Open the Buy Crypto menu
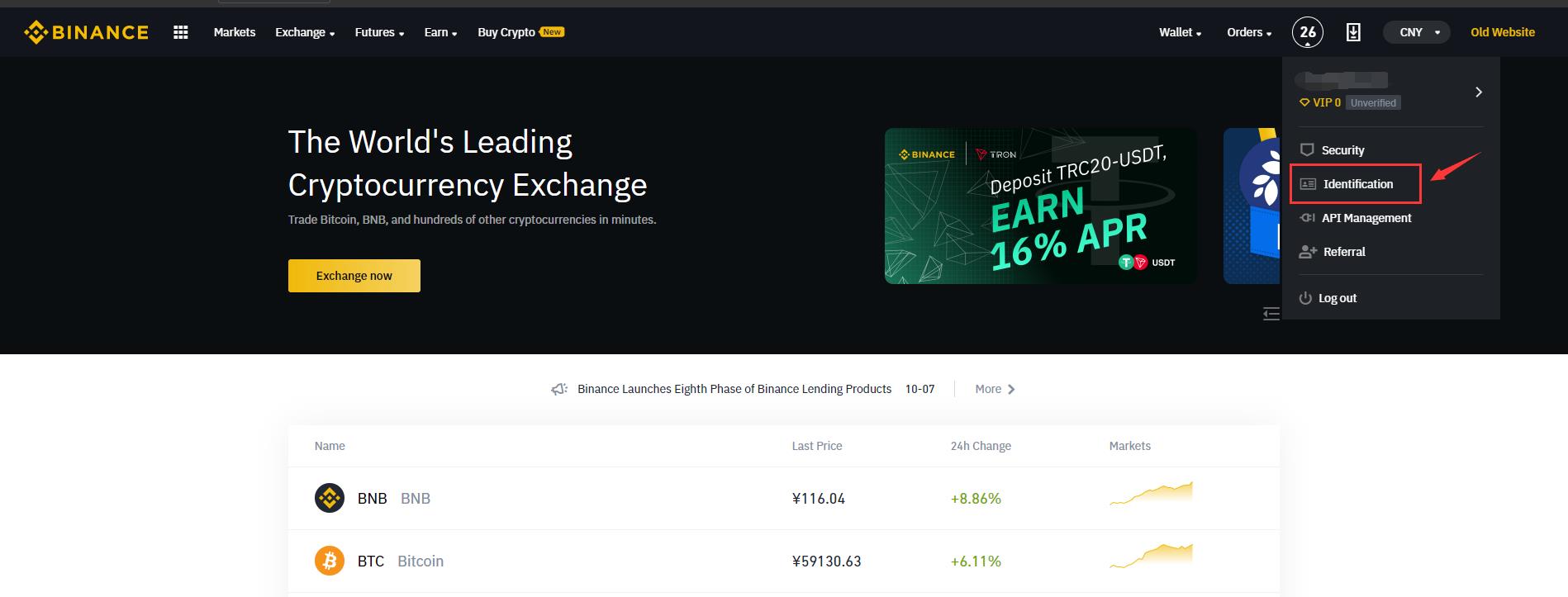 [506, 32]
